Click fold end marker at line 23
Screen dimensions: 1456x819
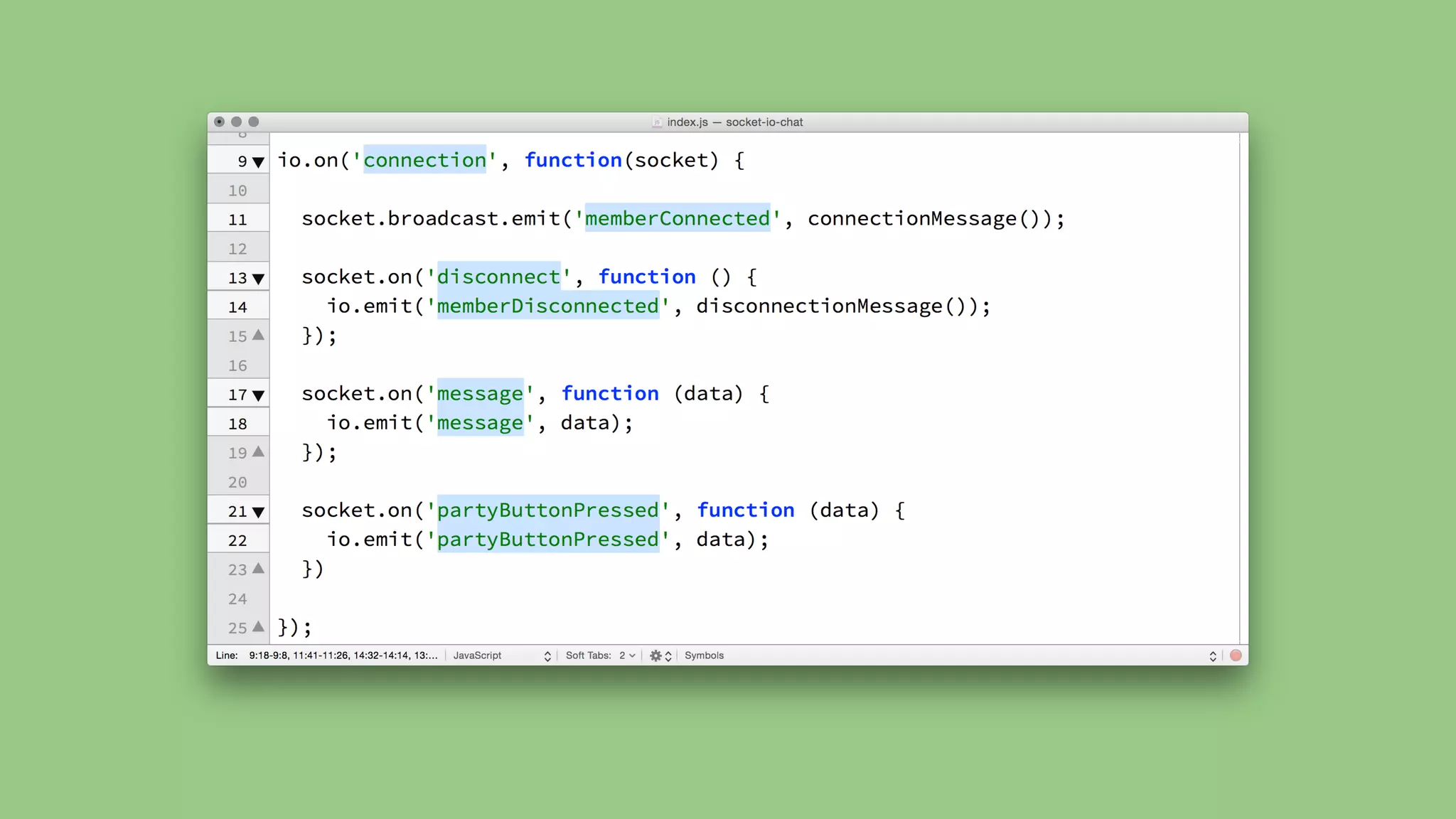[x=258, y=568]
